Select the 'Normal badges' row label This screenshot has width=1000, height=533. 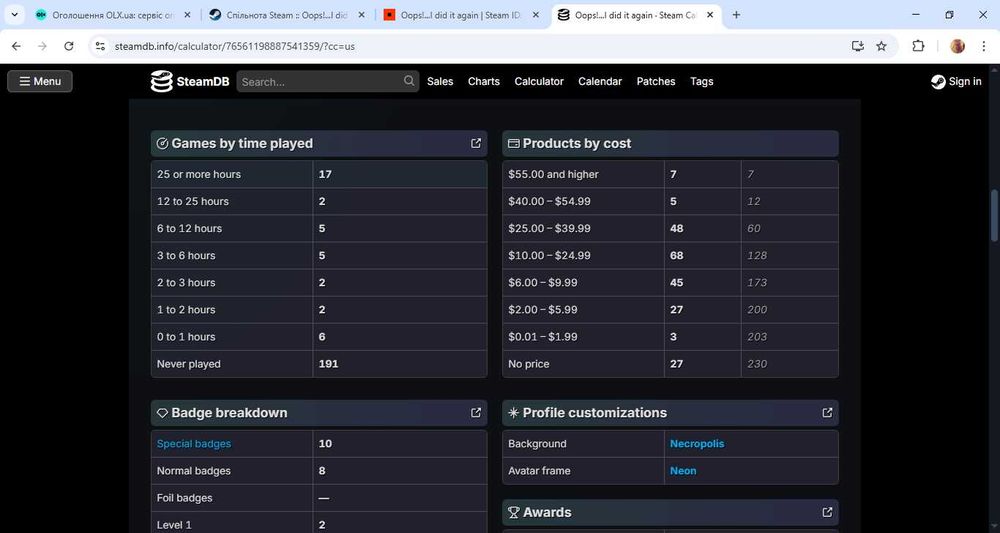tap(194, 471)
